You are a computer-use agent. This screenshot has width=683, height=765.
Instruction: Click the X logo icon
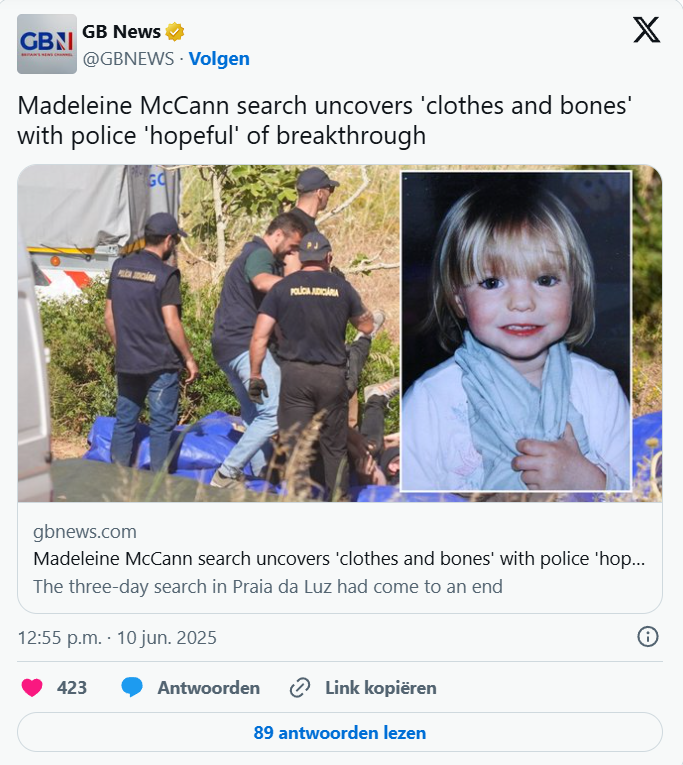pyautogui.click(x=646, y=30)
